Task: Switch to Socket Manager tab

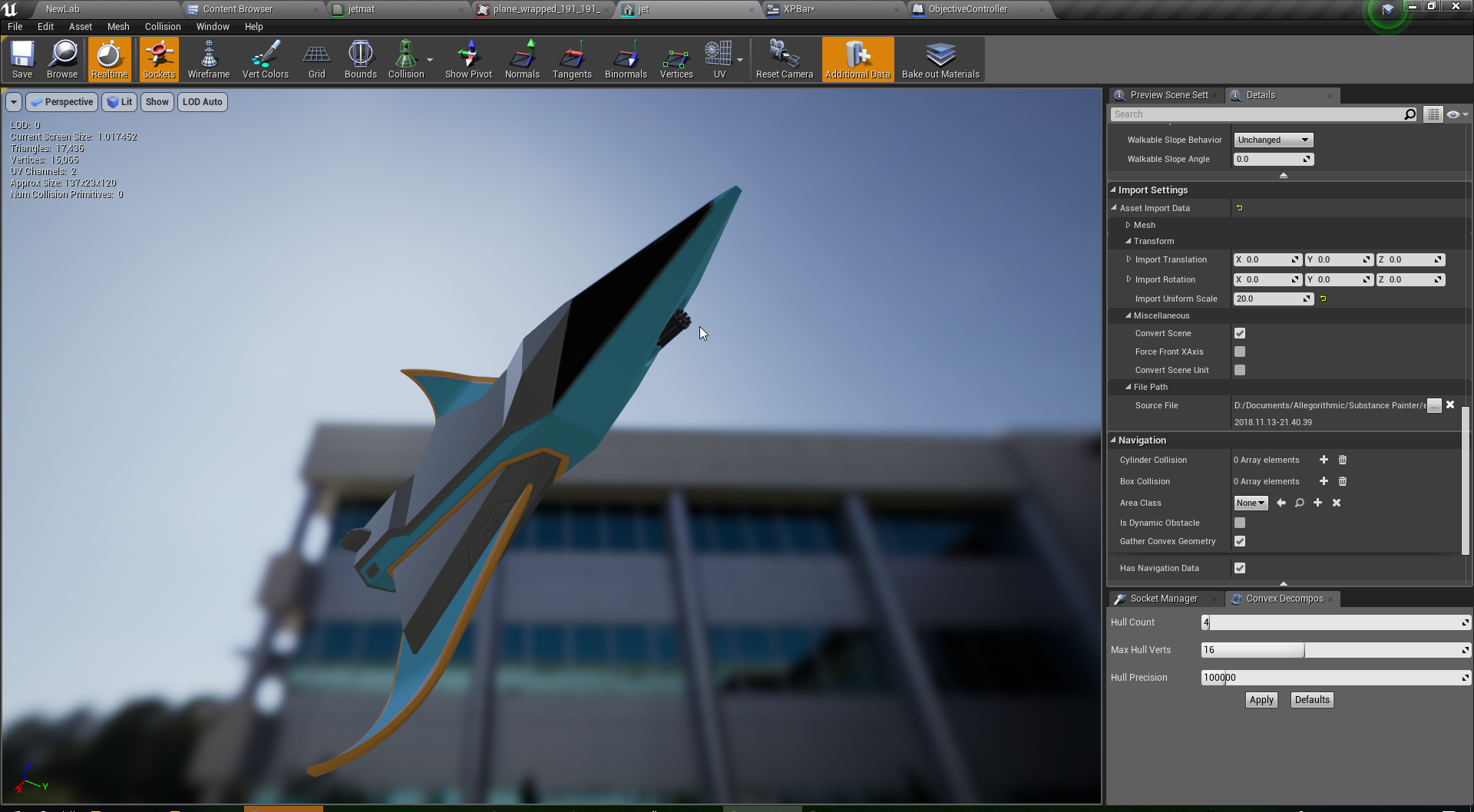Action: click(1165, 599)
